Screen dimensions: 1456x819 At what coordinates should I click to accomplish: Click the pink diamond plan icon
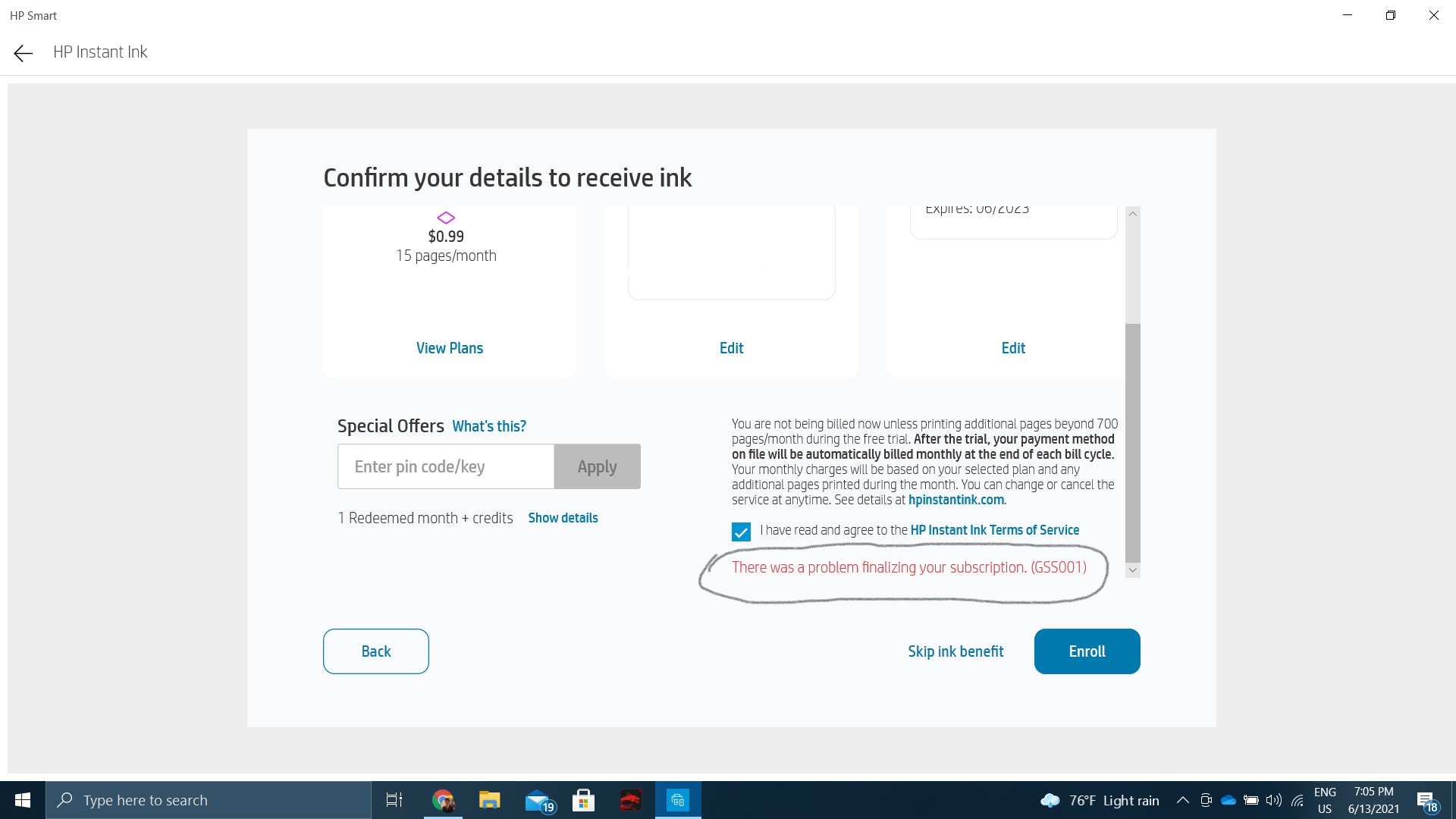pyautogui.click(x=446, y=218)
